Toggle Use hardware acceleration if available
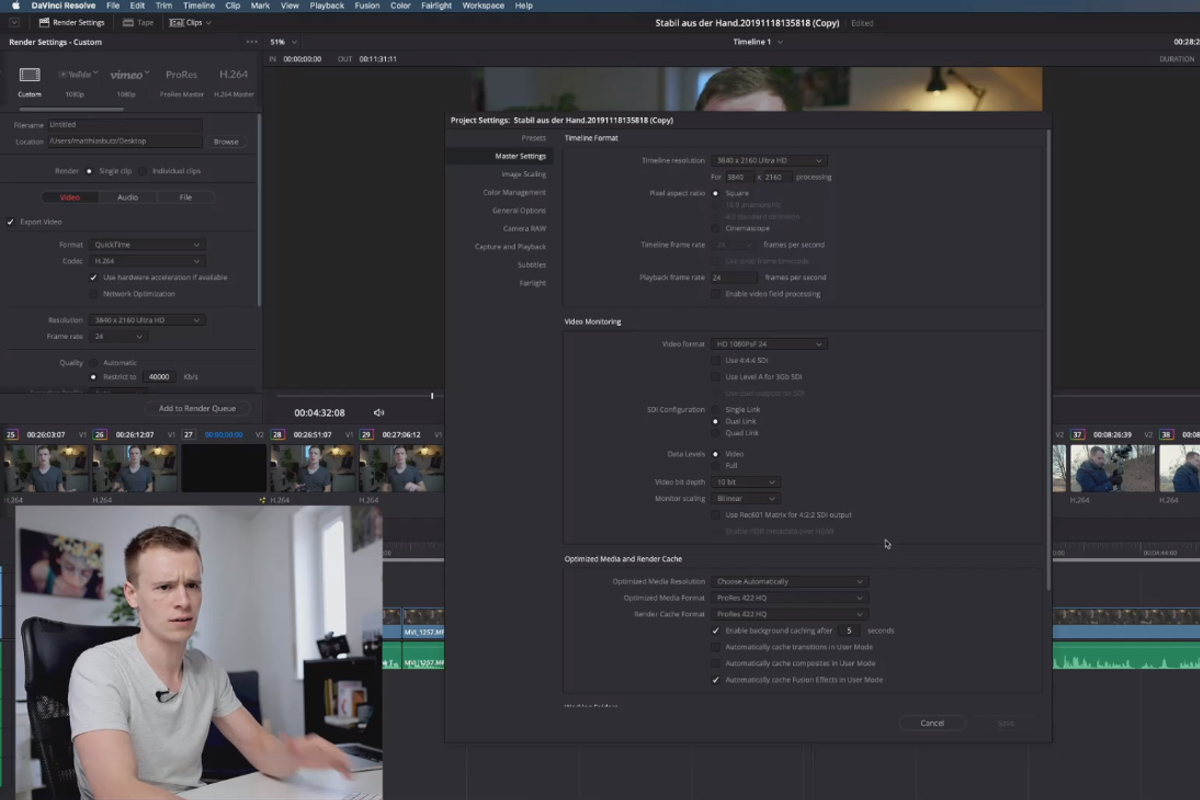1200x800 pixels. tap(93, 277)
